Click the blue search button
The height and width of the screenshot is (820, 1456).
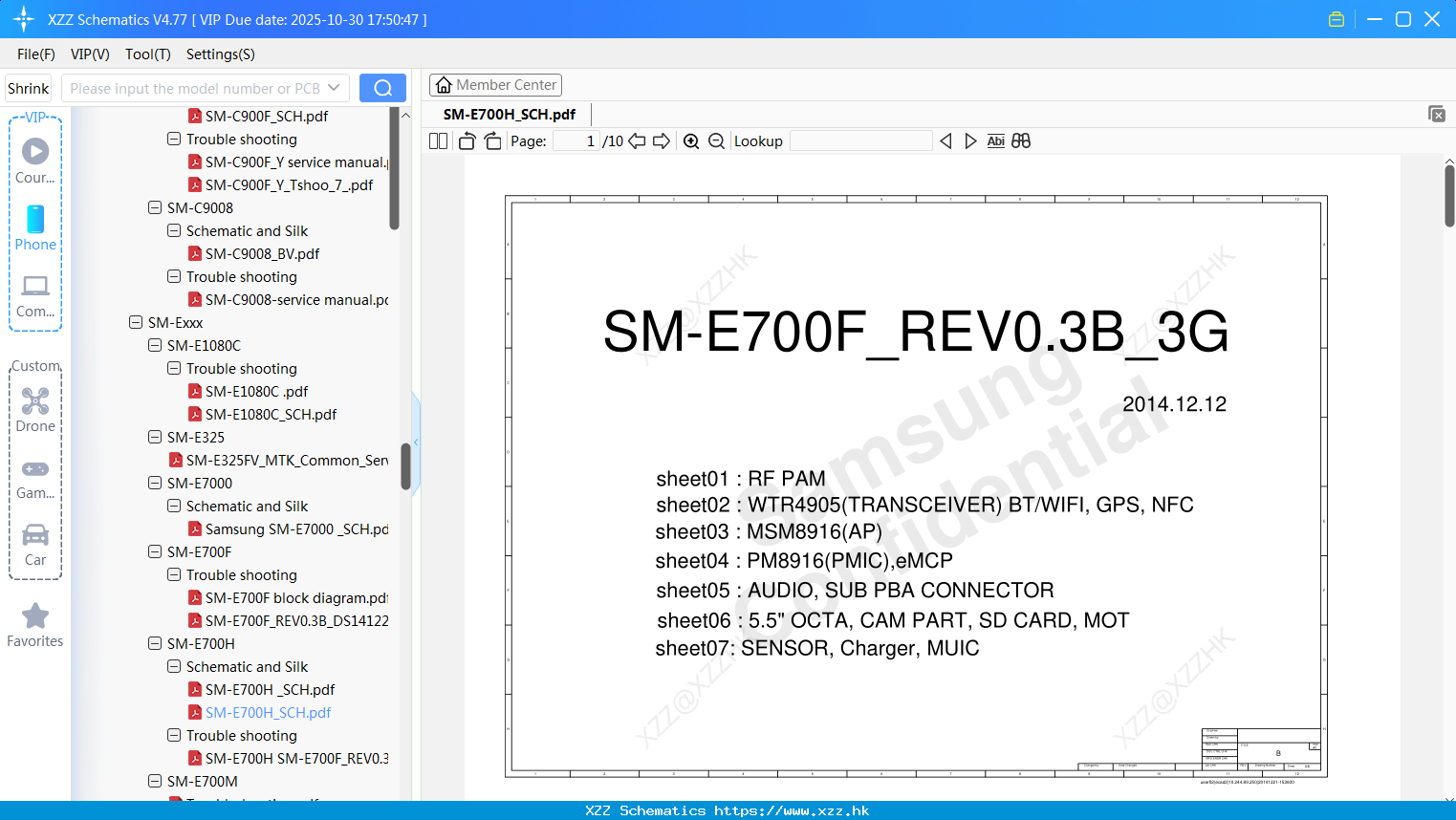(x=382, y=88)
